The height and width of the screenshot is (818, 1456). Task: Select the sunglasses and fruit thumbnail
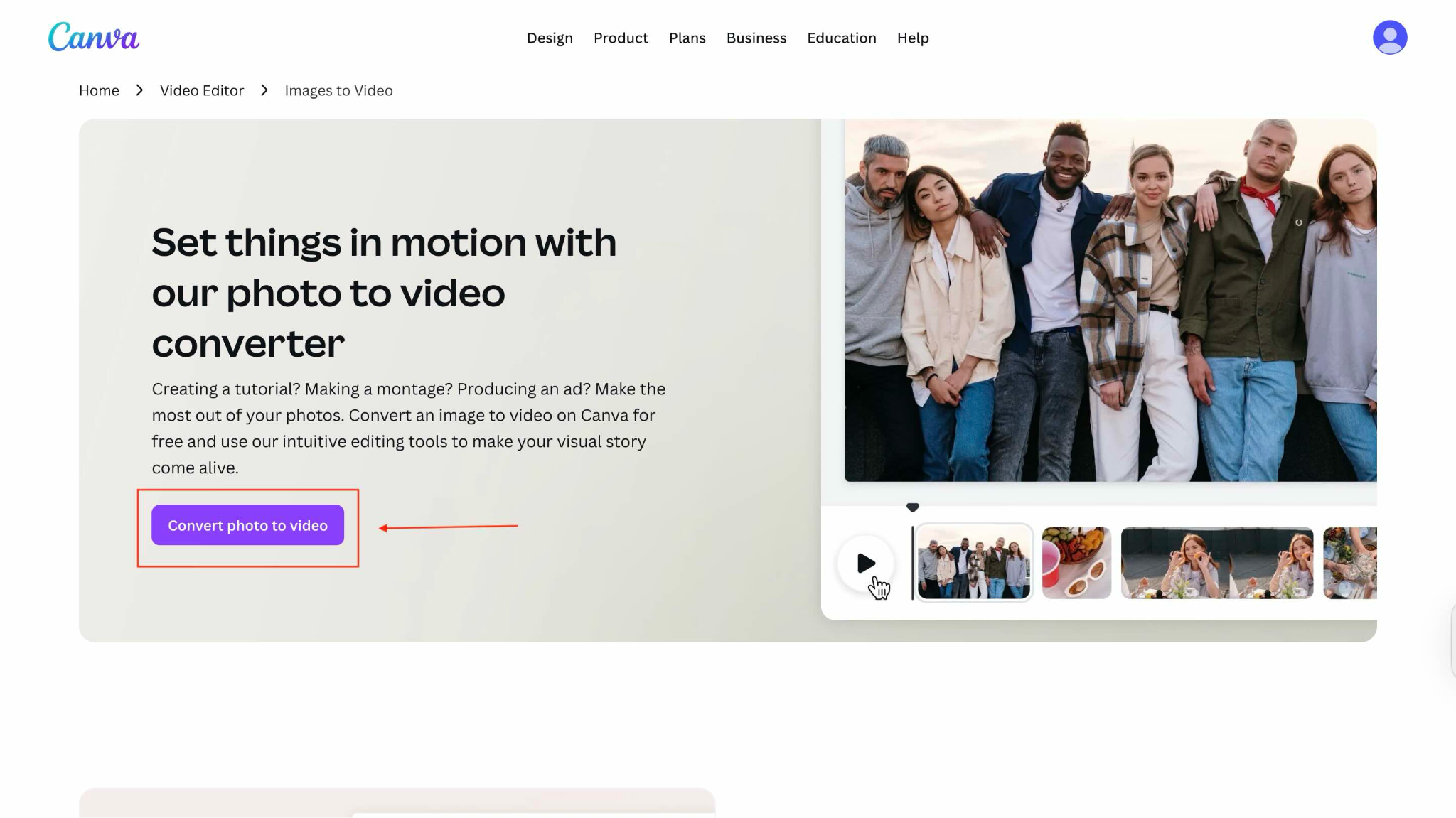coord(1076,562)
